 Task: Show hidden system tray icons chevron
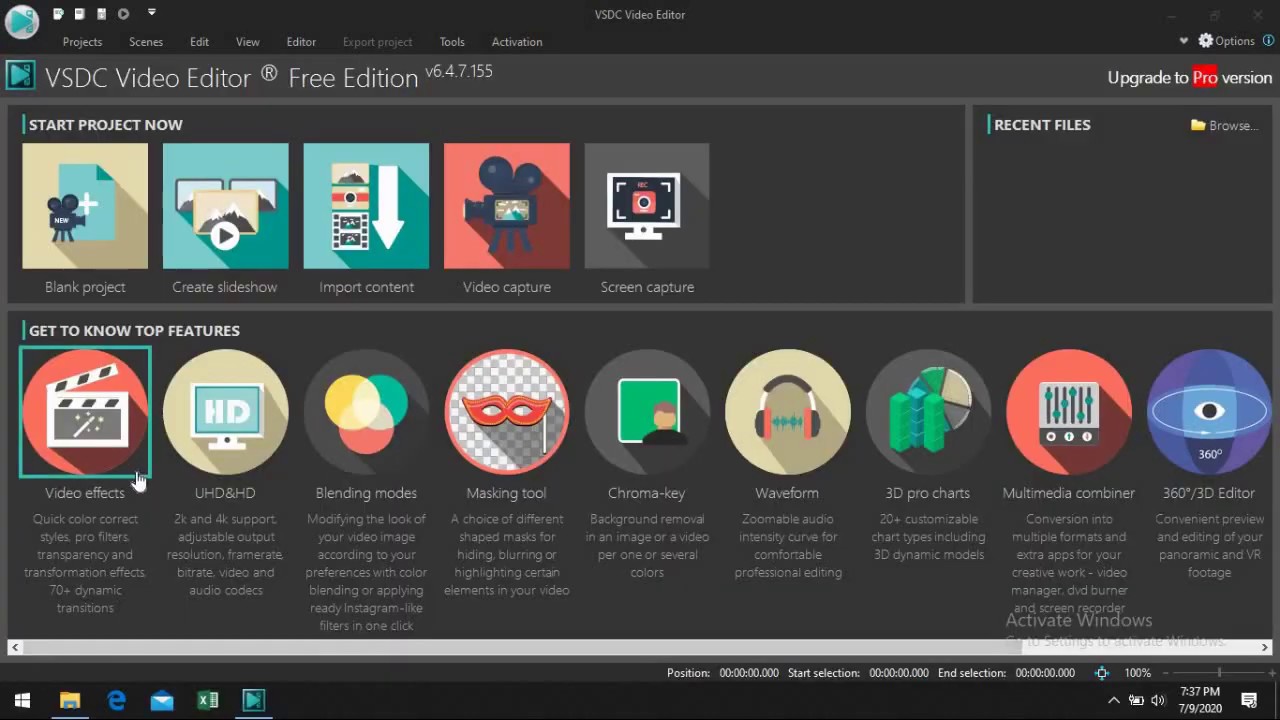tap(1114, 701)
